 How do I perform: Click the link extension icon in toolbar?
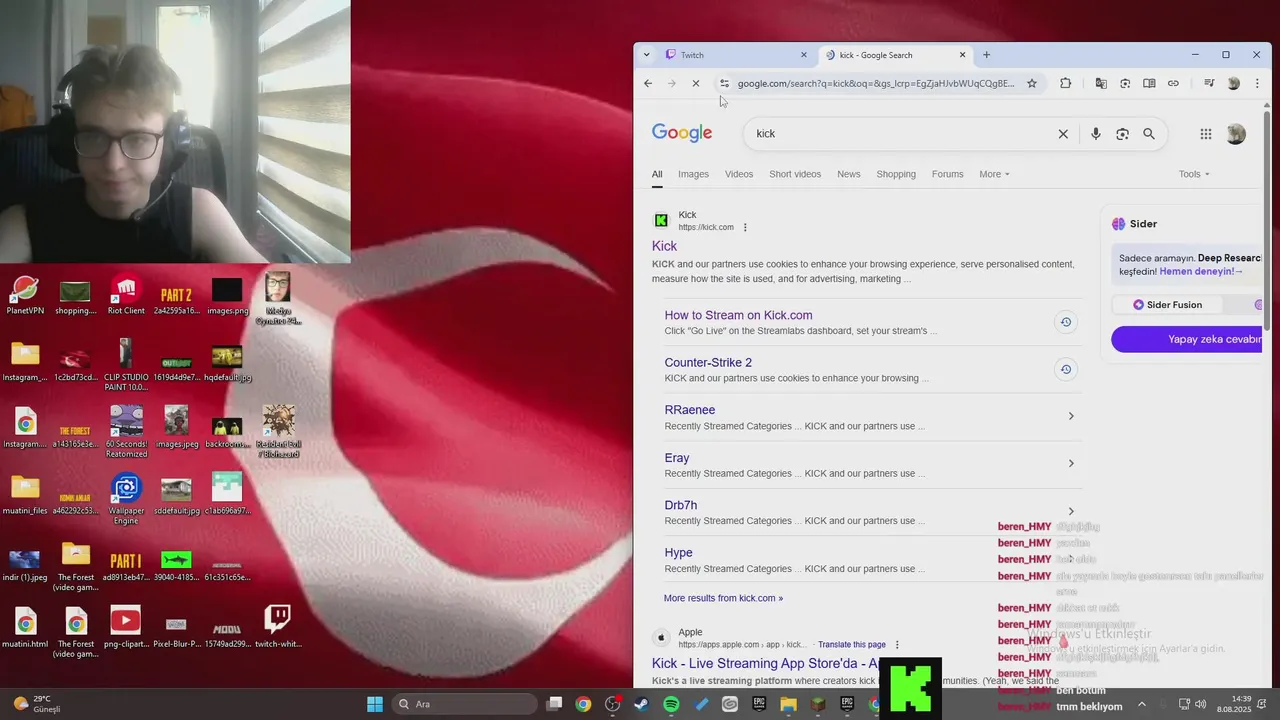[1173, 83]
